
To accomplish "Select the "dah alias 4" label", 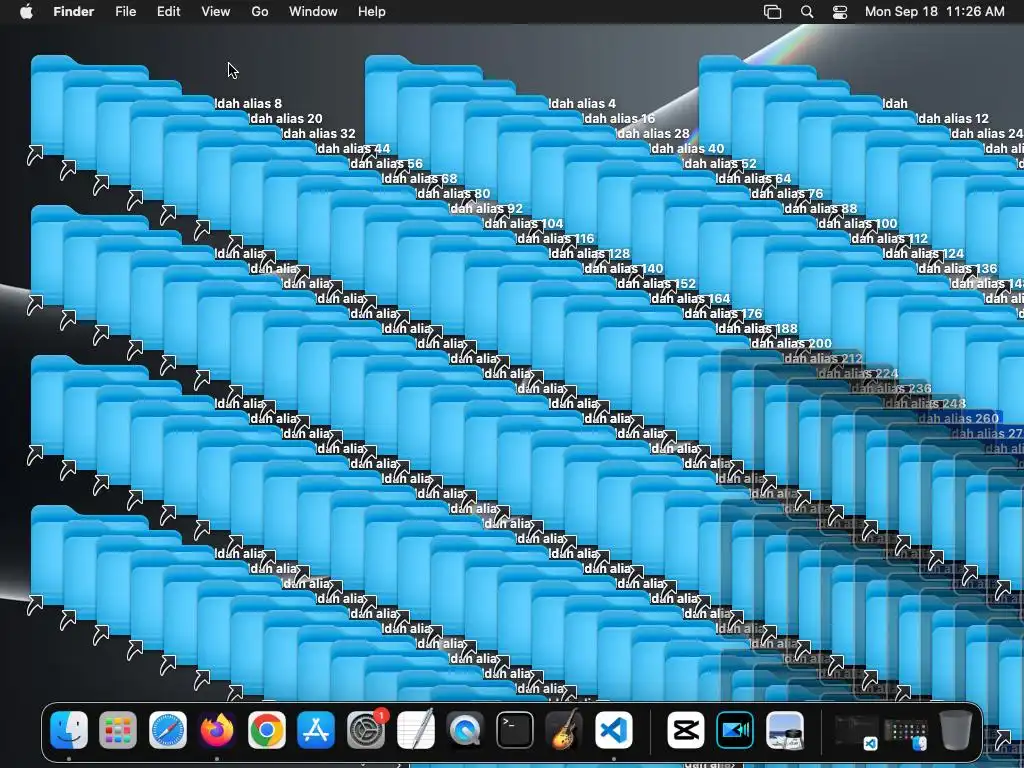I will (x=583, y=103).
